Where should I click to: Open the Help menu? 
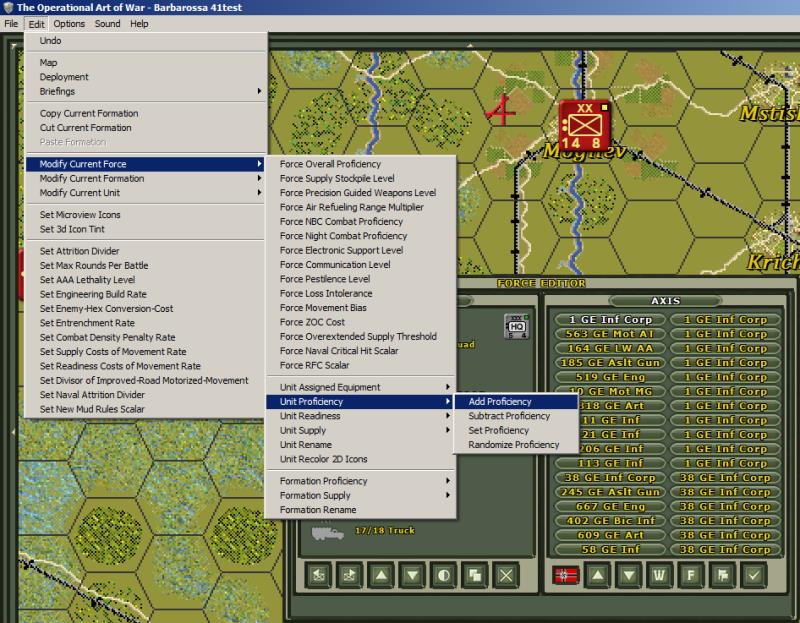[x=139, y=23]
